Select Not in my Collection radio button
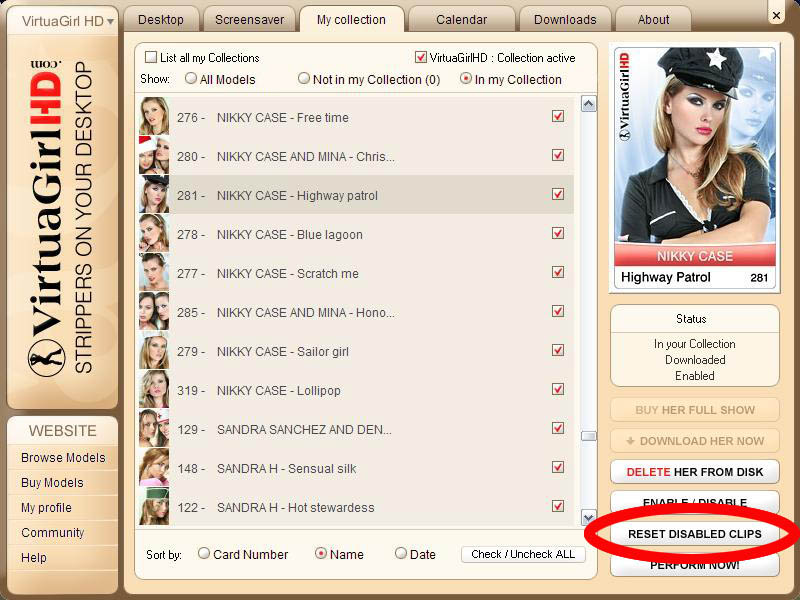Screen dimensions: 800x600 pyautogui.click(x=304, y=78)
